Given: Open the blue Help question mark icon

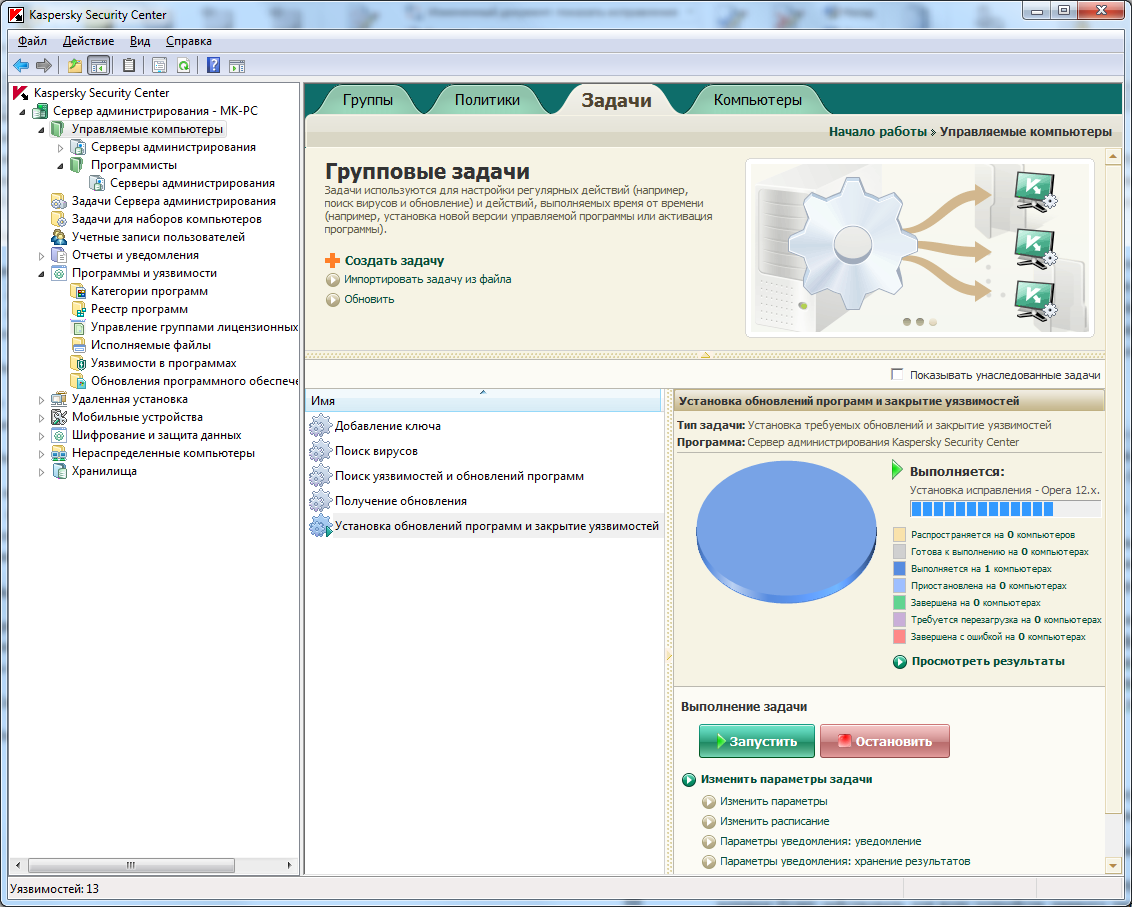Looking at the screenshot, I should [x=213, y=66].
